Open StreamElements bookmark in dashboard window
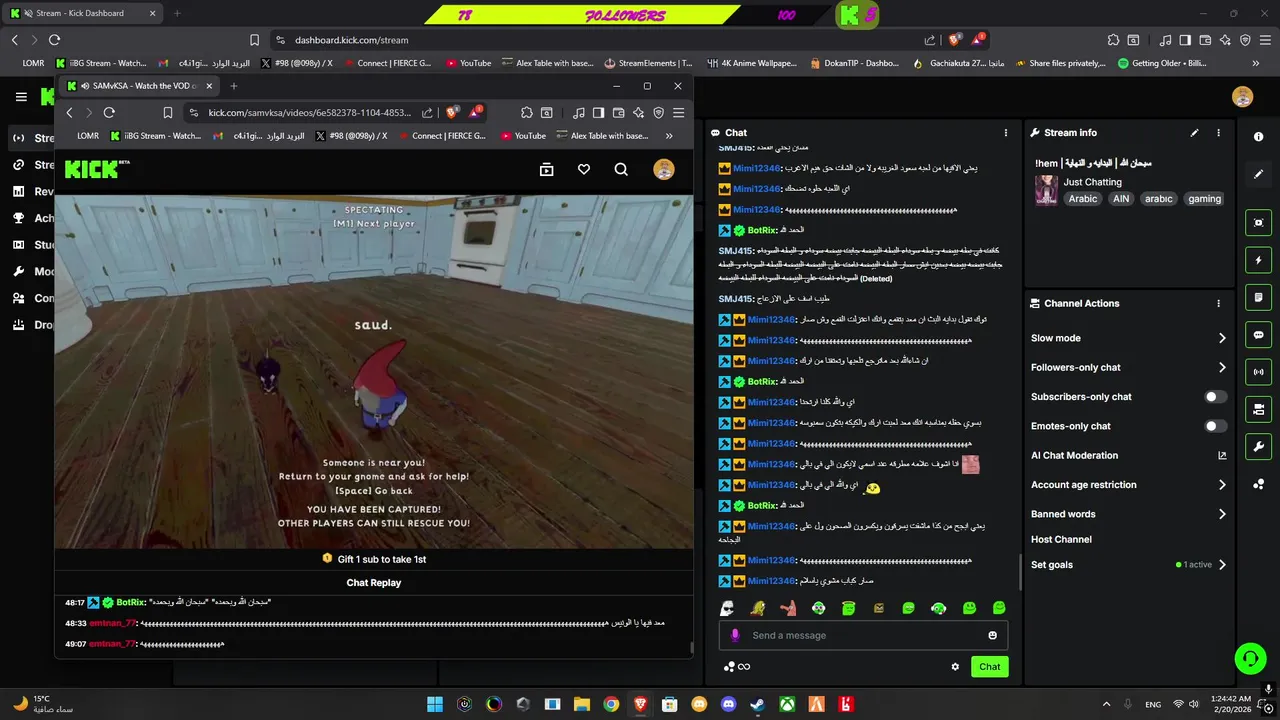This screenshot has height=720, width=1280. point(648,63)
